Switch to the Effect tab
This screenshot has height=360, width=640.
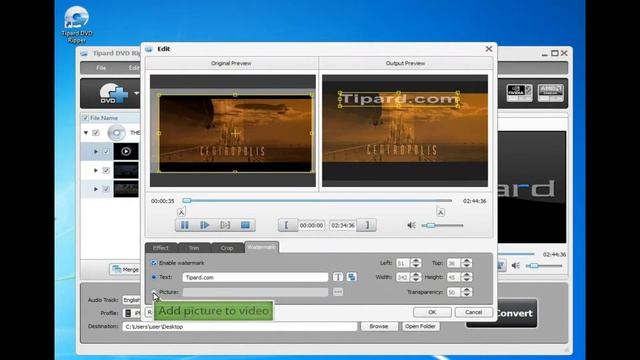point(161,248)
